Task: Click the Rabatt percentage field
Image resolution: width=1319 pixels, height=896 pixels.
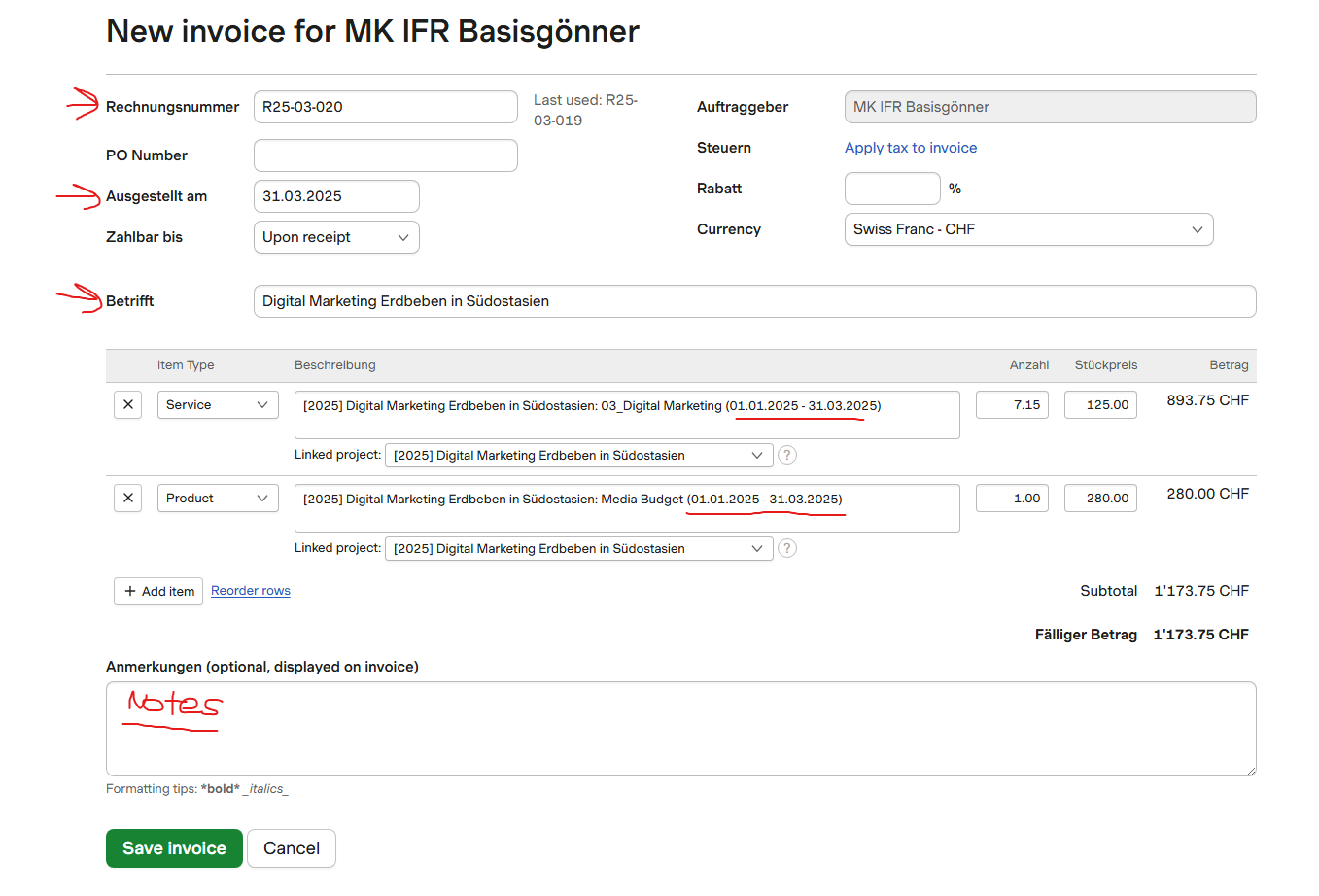Action: 892,189
